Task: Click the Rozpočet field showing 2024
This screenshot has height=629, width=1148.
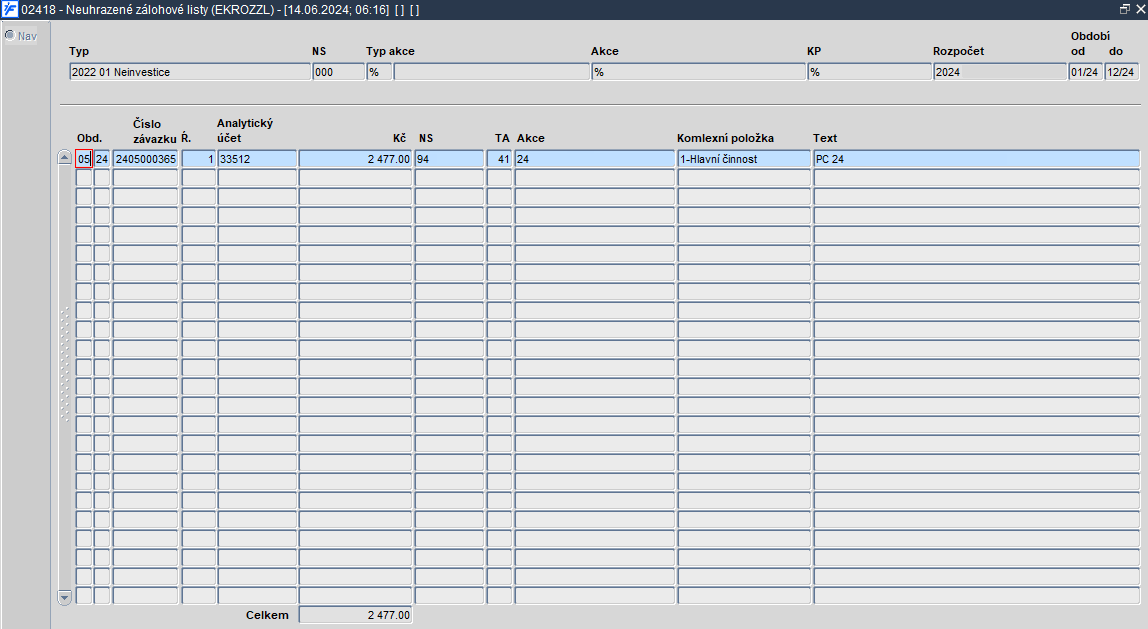Action: point(1000,72)
